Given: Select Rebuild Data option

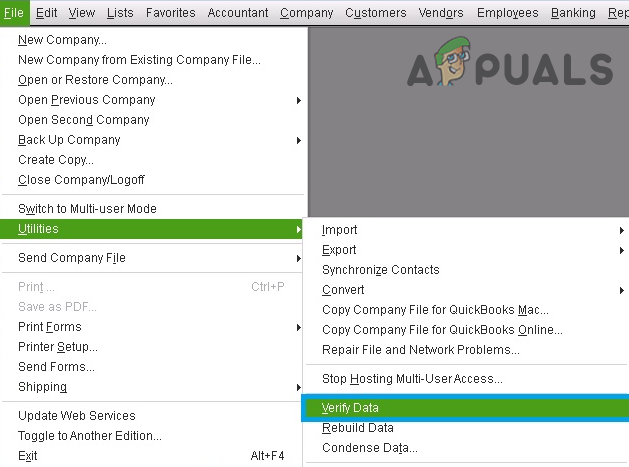Looking at the screenshot, I should [x=357, y=428].
